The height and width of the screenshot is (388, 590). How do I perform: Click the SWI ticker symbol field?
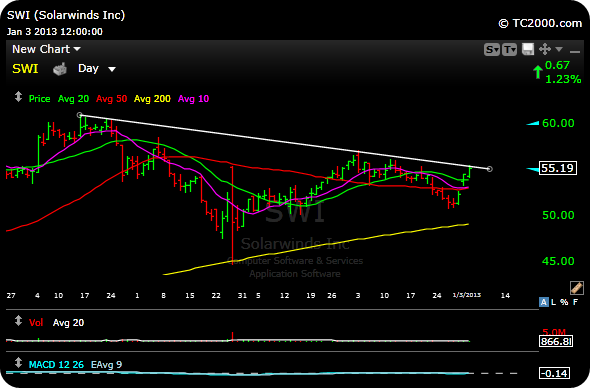[x=25, y=69]
